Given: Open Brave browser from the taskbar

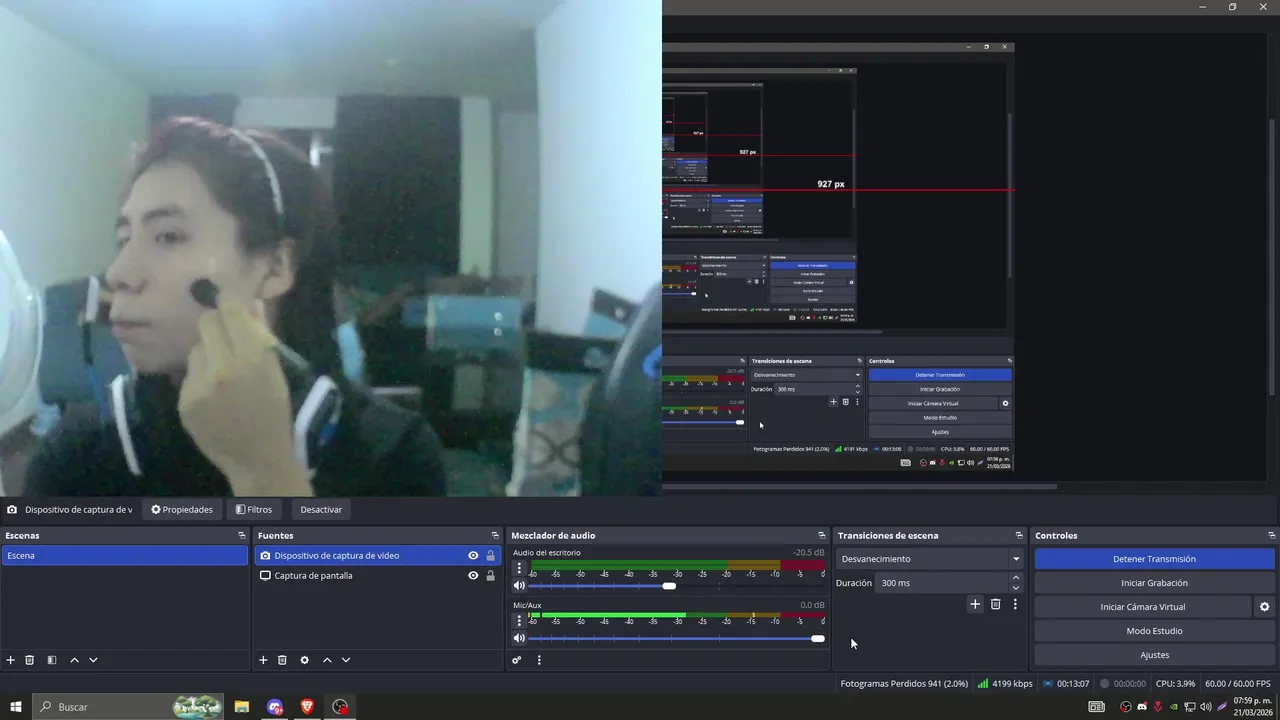Looking at the screenshot, I should 307,707.
